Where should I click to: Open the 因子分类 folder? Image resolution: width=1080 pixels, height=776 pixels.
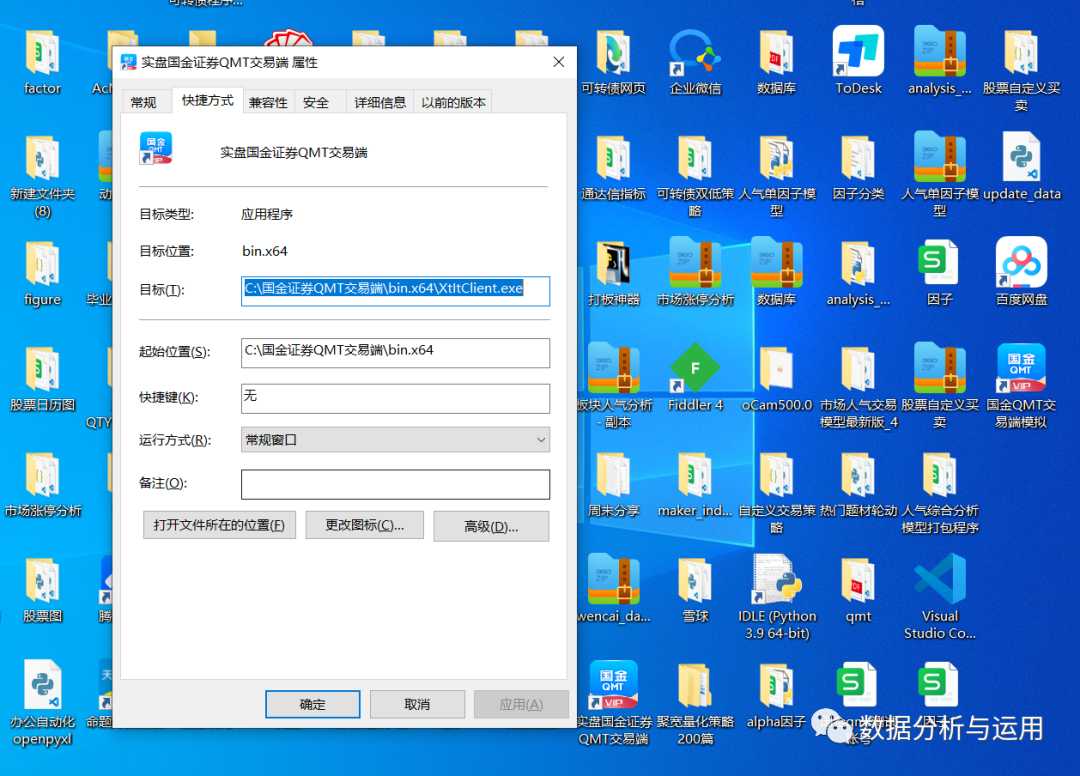pos(858,167)
